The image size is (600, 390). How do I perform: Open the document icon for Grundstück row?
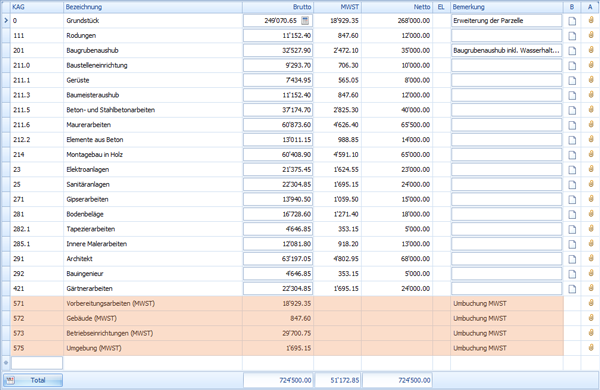(x=572, y=21)
